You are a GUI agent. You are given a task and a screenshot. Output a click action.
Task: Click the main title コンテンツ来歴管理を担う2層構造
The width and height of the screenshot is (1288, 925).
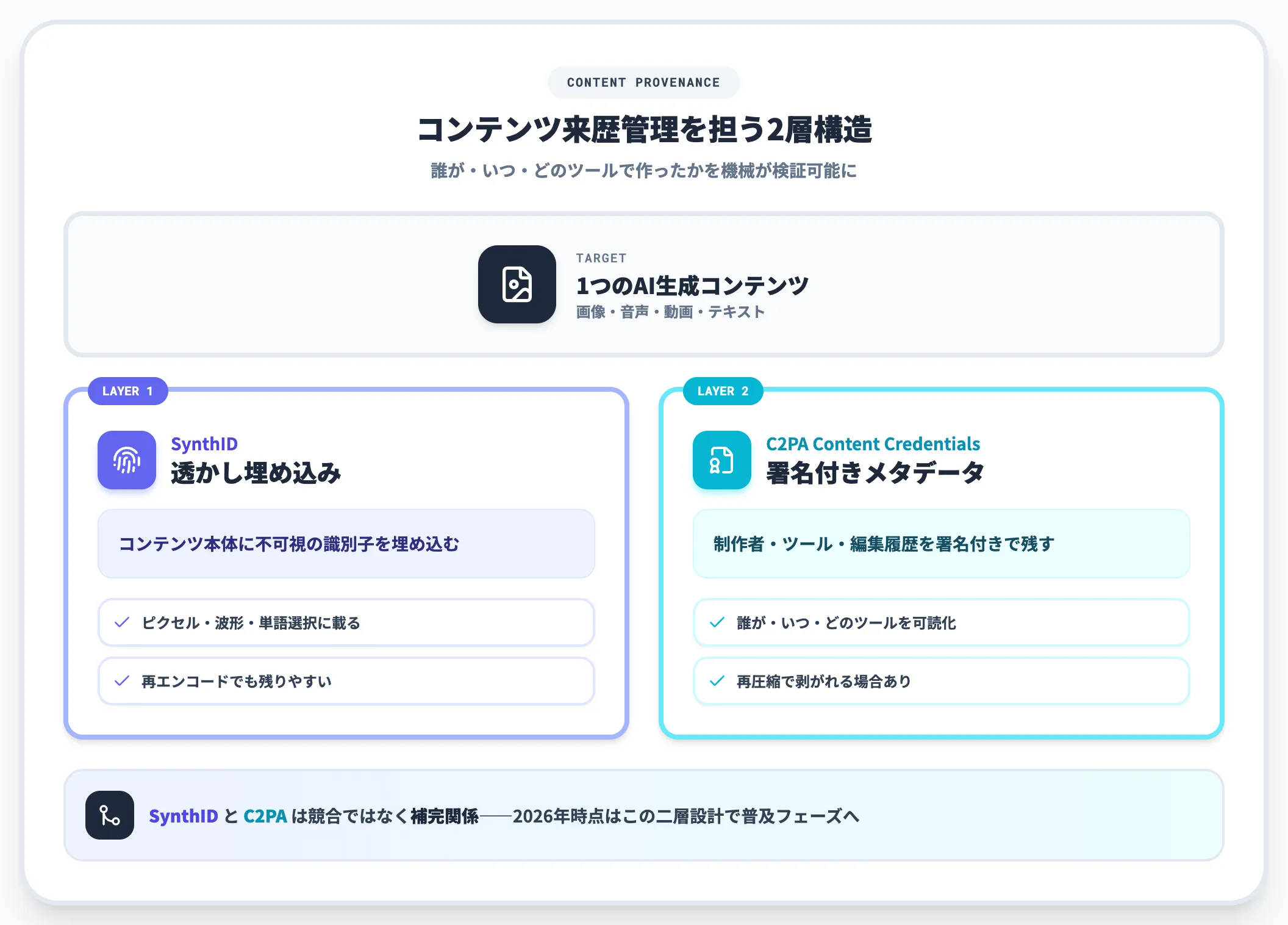(644, 129)
